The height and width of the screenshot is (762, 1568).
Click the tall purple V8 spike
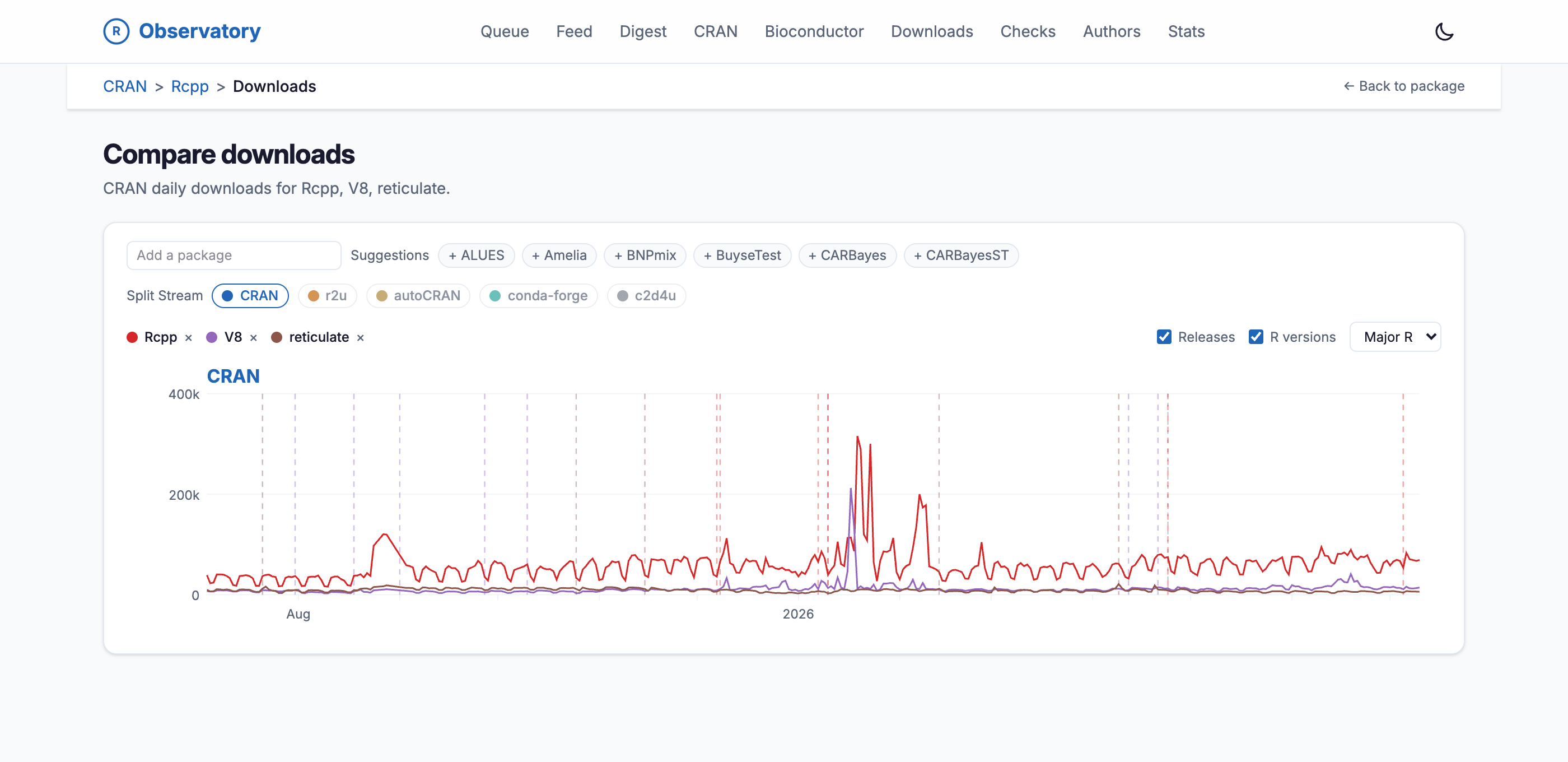point(851,489)
